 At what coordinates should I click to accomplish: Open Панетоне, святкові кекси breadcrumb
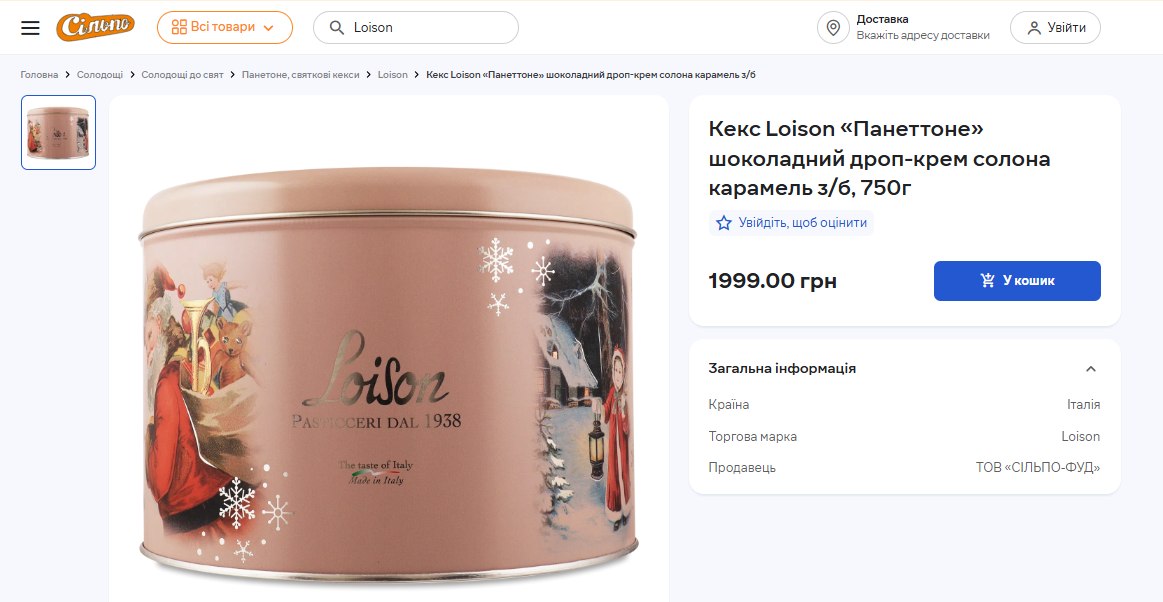click(300, 75)
